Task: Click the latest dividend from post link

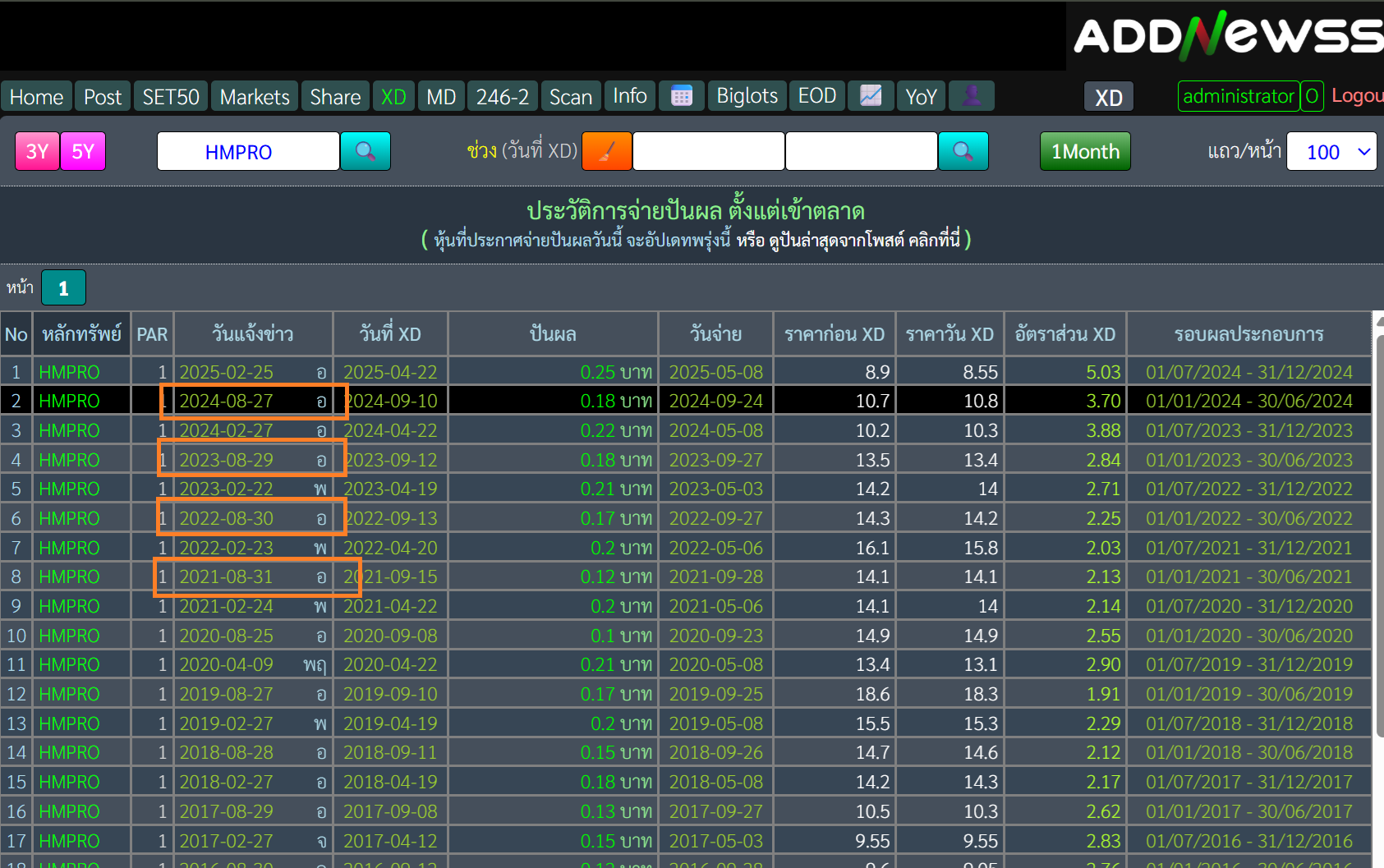Action: pos(849,240)
